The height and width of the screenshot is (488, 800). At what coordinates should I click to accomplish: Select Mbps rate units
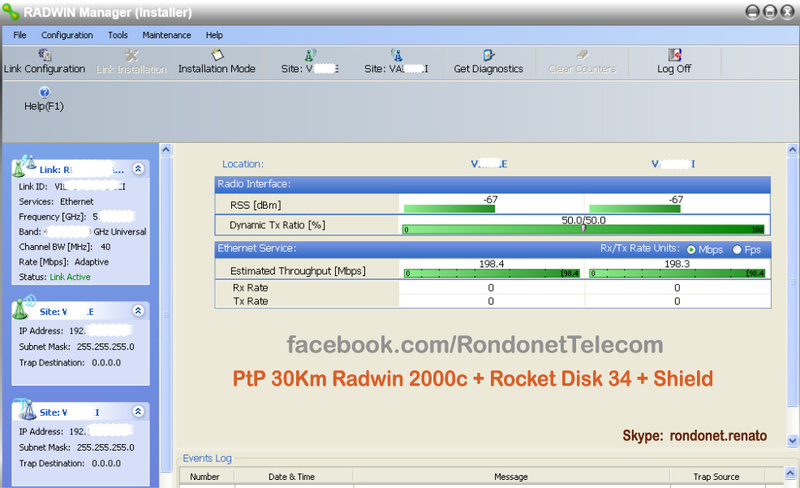tap(691, 250)
